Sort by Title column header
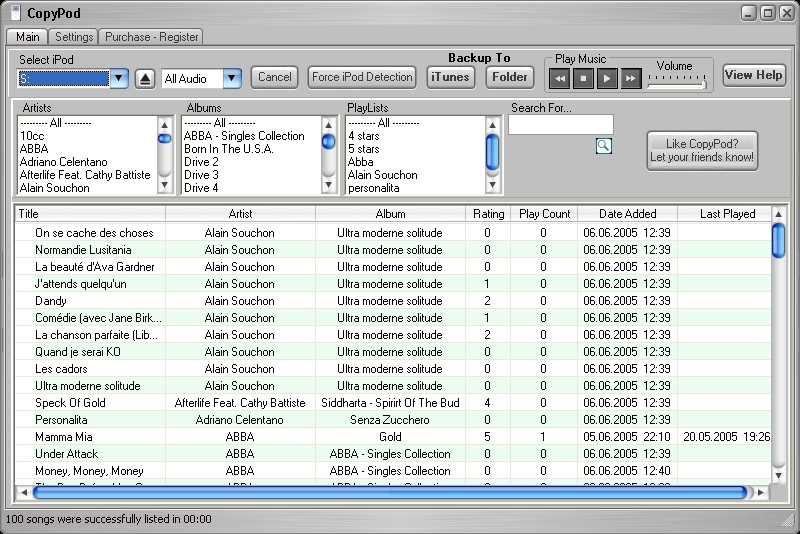Screen dimensions: 800x534 tap(90, 214)
